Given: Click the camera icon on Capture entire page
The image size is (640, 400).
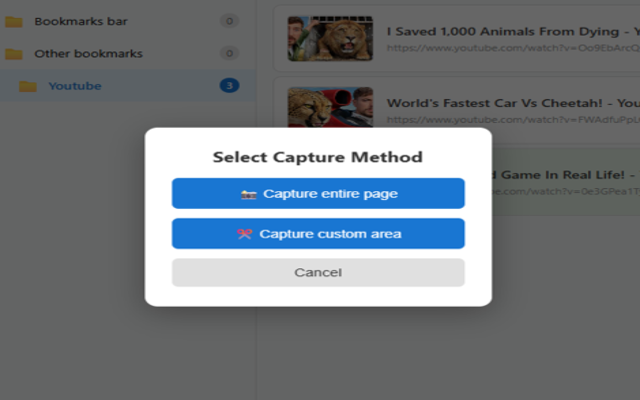Looking at the screenshot, I should click(249, 194).
